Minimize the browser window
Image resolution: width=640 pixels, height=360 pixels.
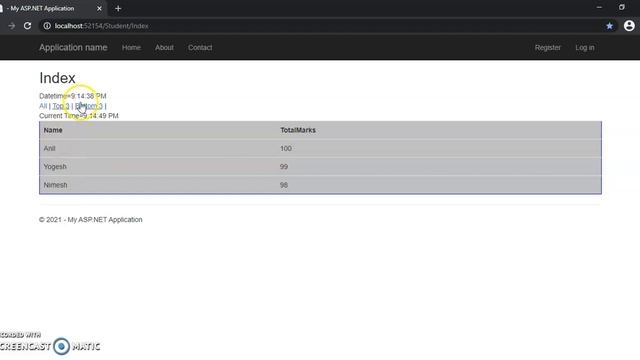tap(599, 7)
